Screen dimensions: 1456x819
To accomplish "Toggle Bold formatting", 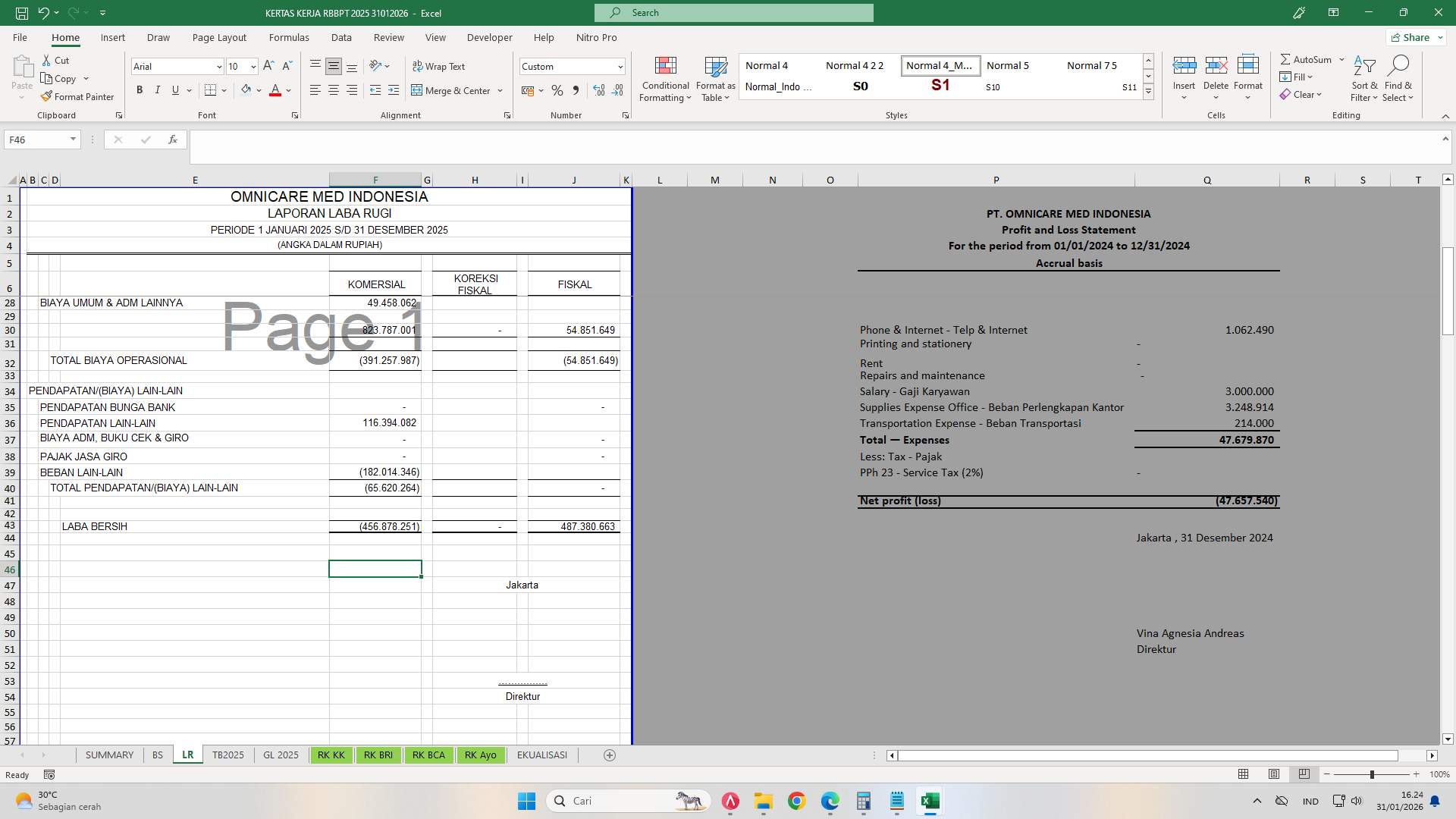I will pyautogui.click(x=140, y=89).
